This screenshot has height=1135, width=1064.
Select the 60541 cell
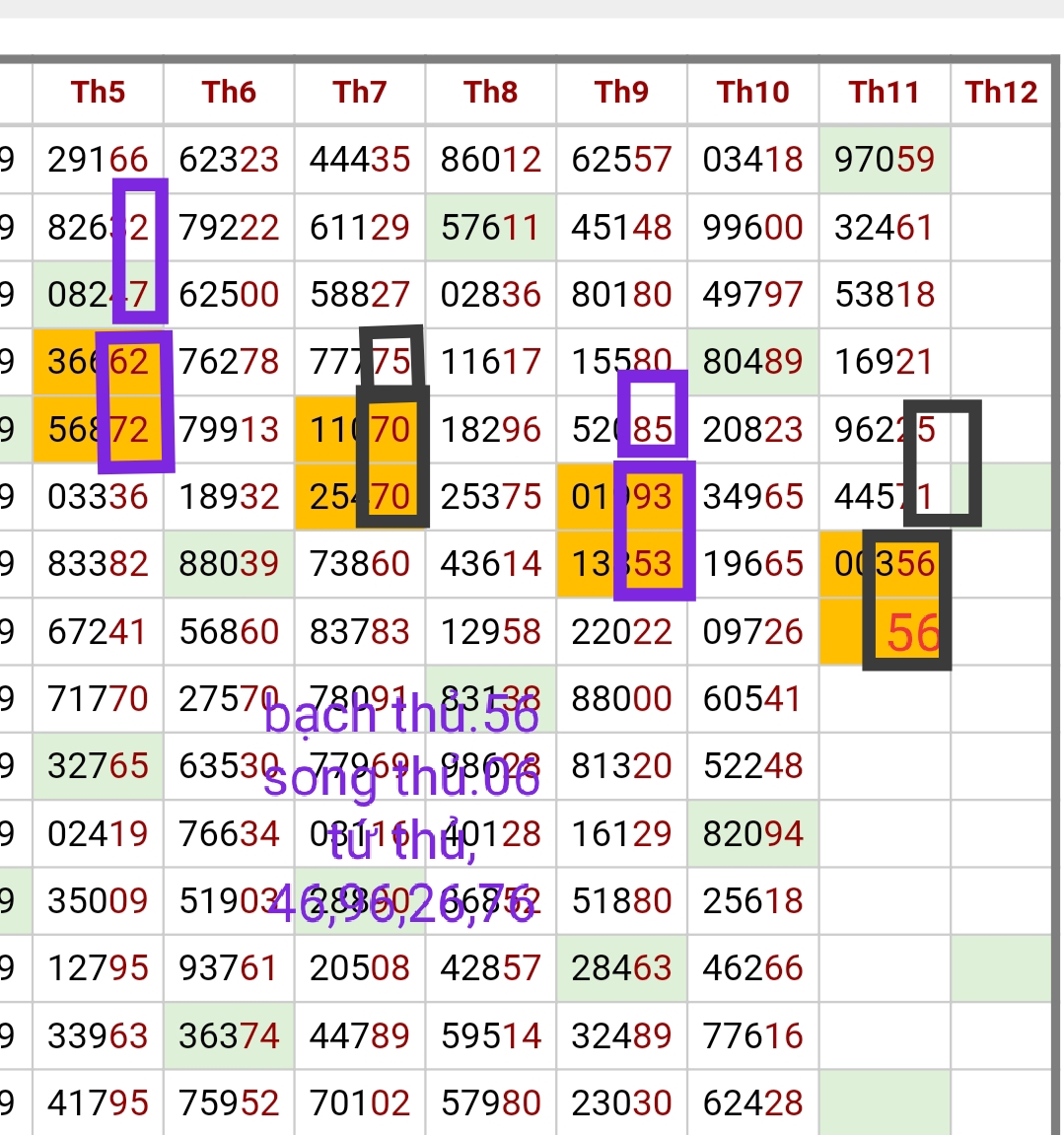(x=752, y=699)
